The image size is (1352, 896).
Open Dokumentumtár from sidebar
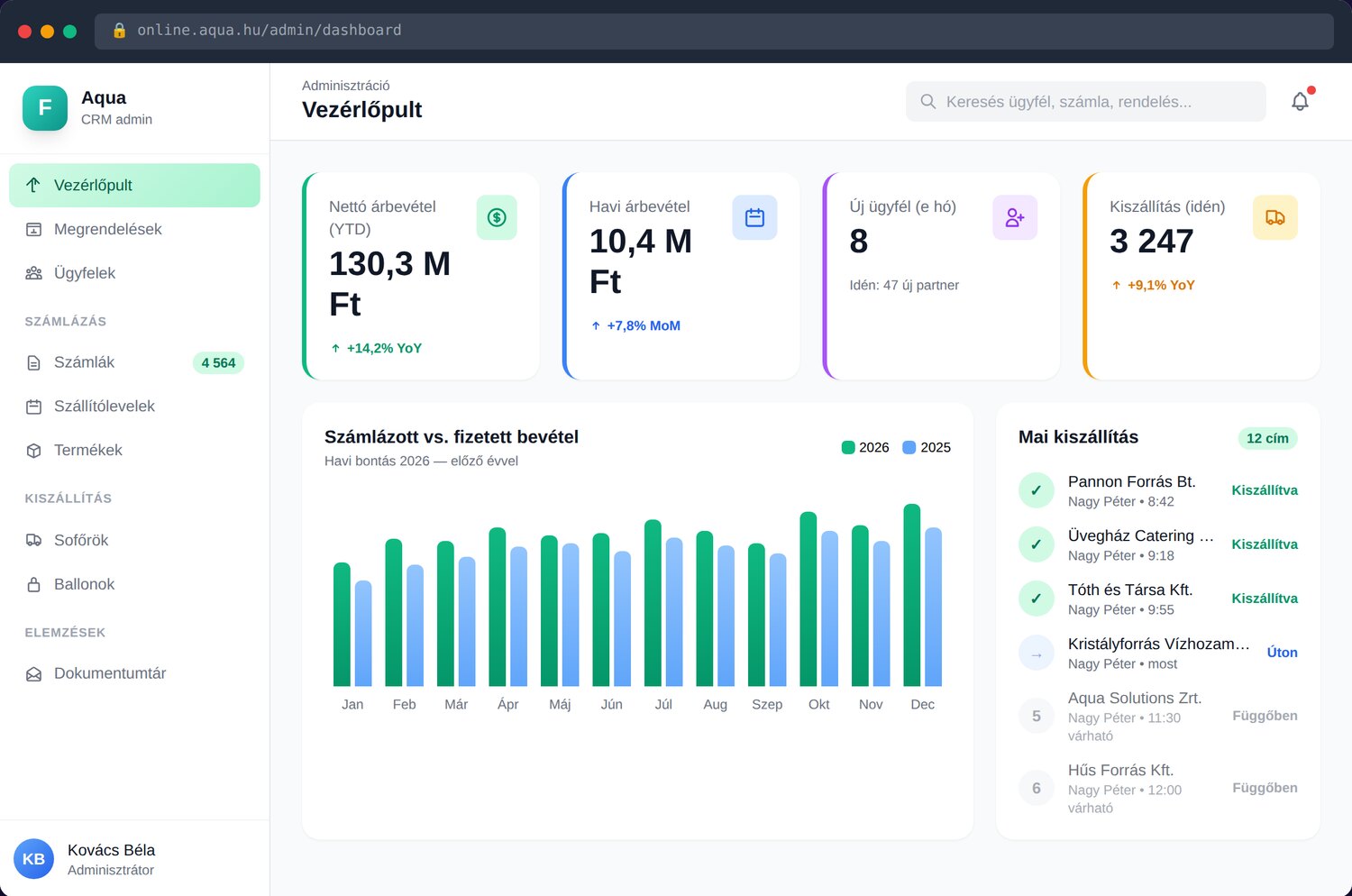tap(134, 673)
